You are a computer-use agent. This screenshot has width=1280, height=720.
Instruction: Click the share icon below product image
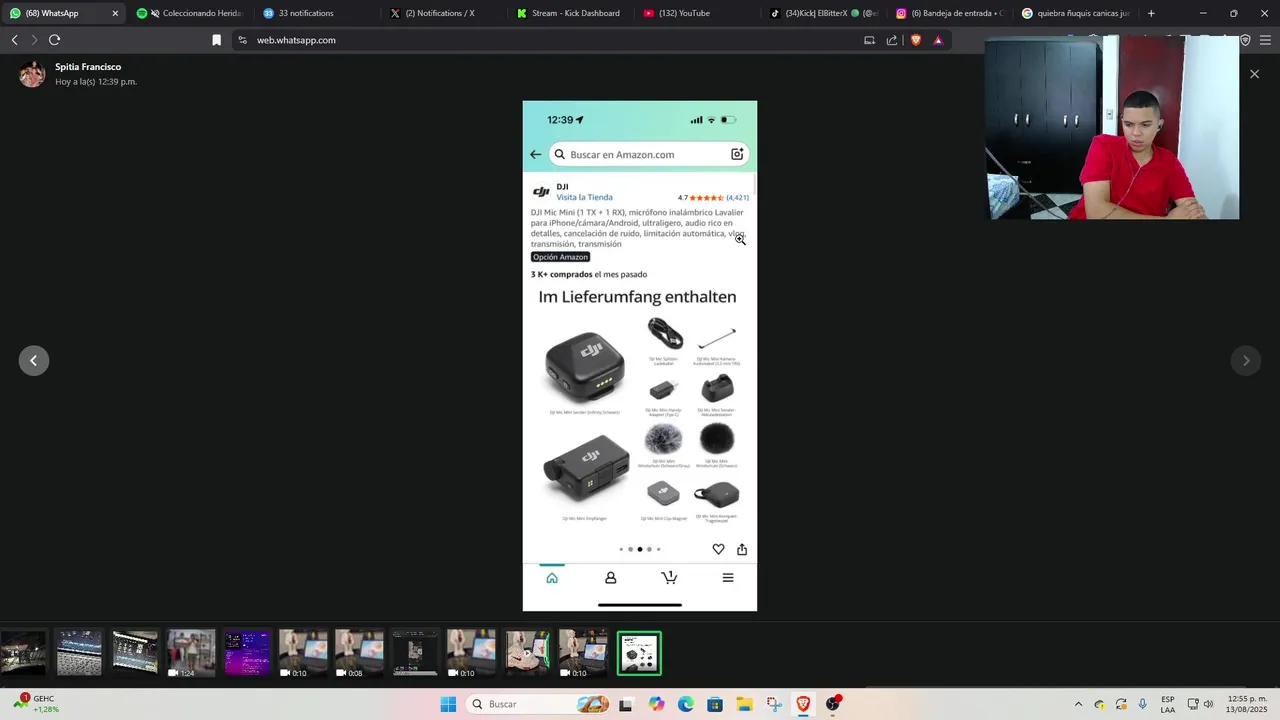coord(742,549)
